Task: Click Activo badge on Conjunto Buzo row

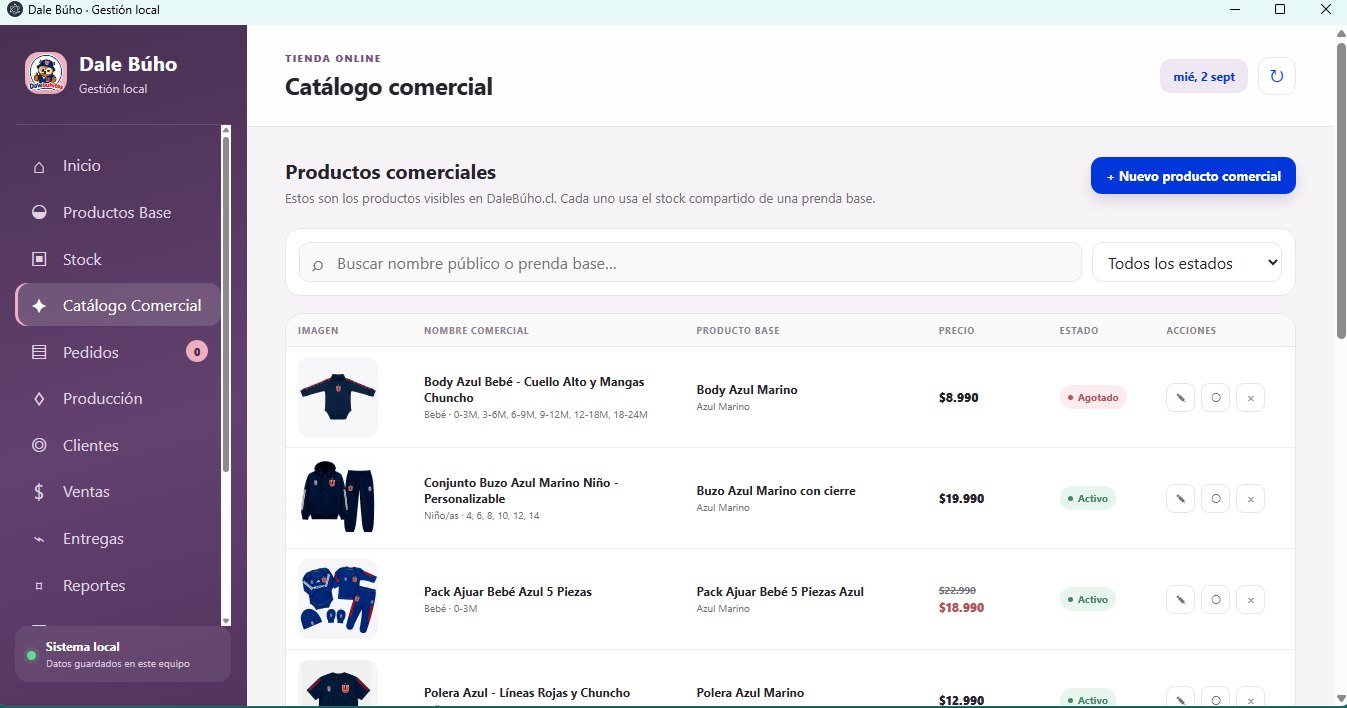Action: [1087, 498]
